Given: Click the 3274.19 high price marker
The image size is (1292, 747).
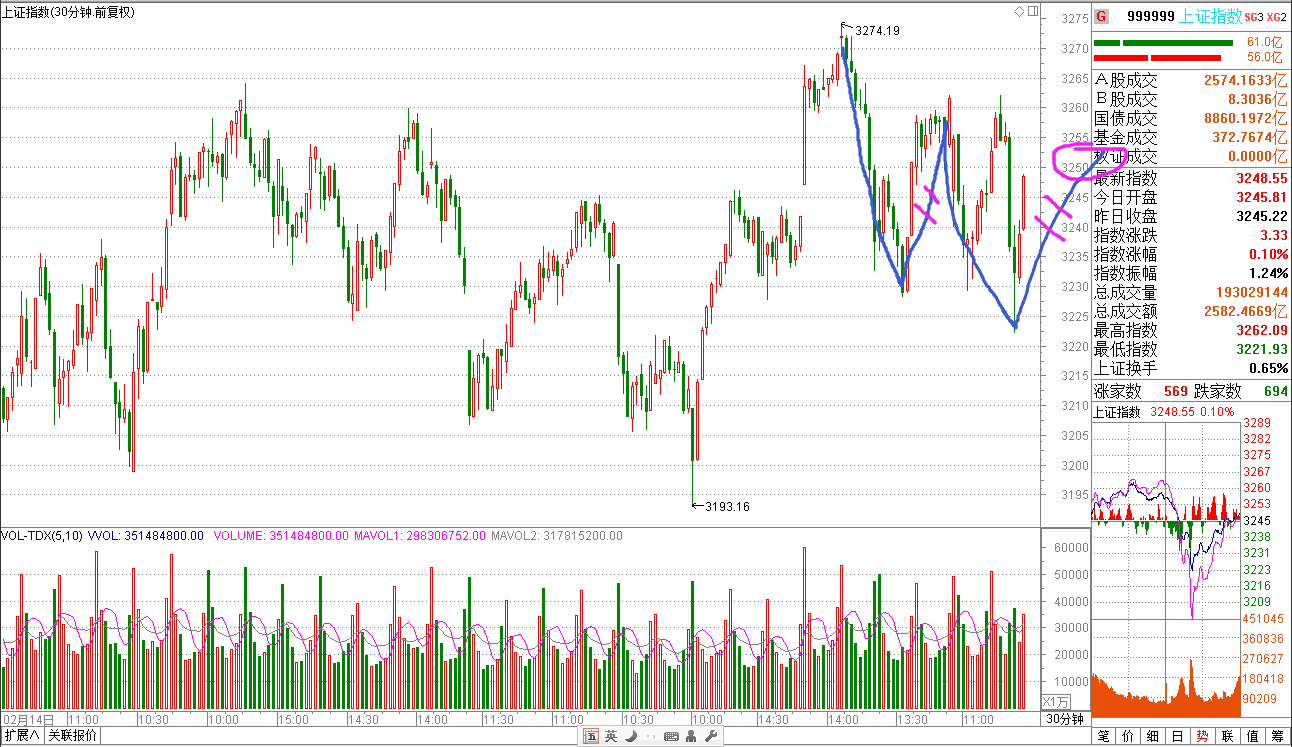Looking at the screenshot, I should click(877, 31).
